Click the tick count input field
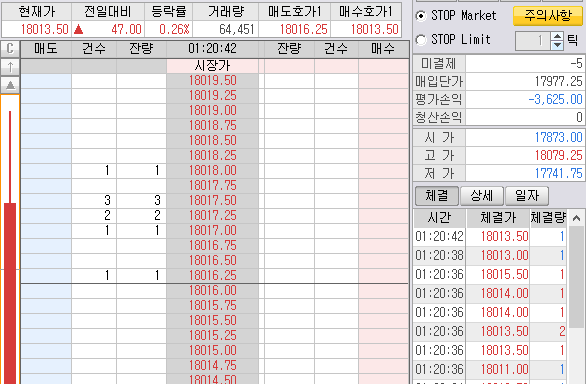586x384 pixels. point(533,41)
